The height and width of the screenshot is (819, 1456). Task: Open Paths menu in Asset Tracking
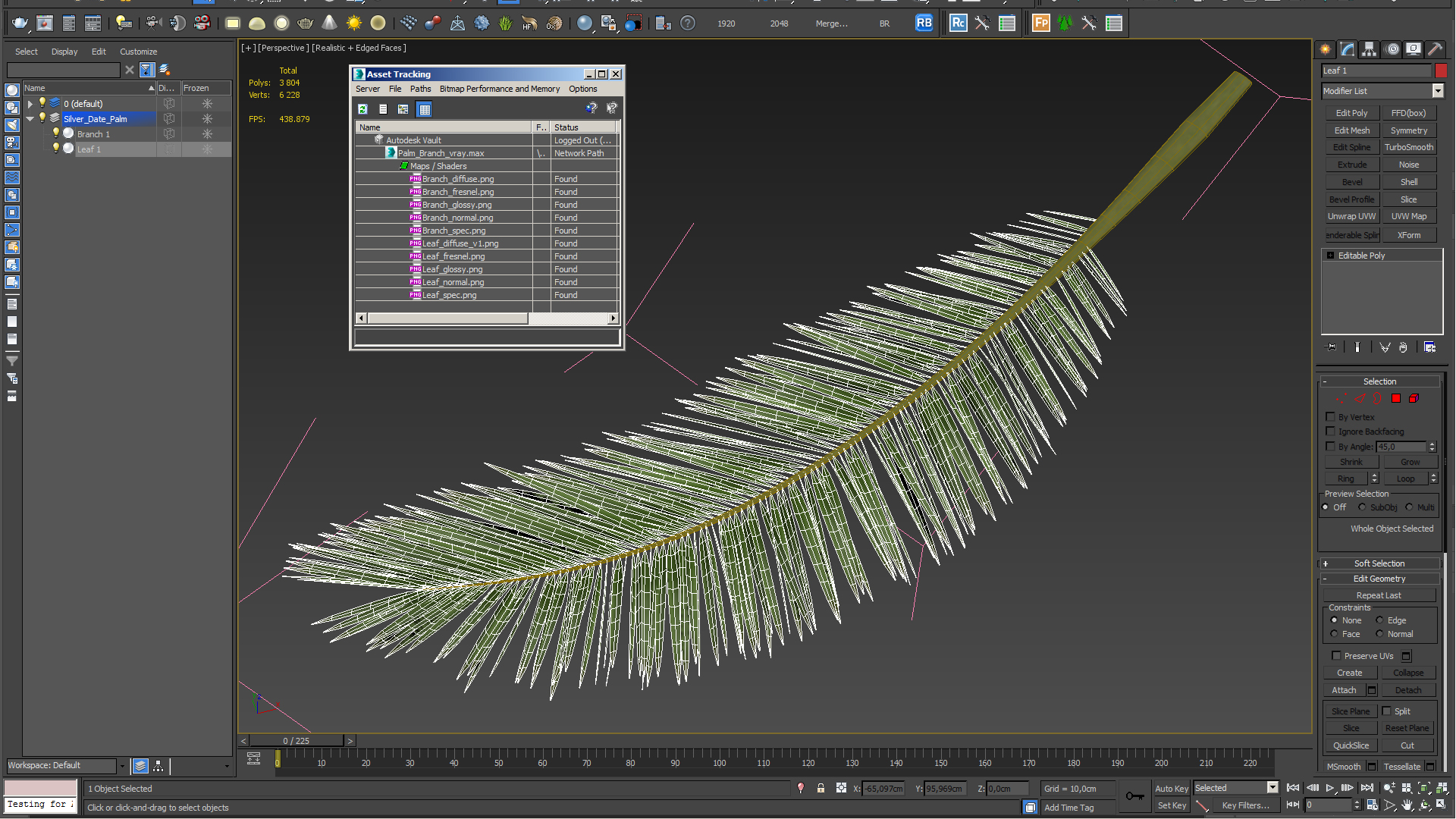pyautogui.click(x=420, y=89)
